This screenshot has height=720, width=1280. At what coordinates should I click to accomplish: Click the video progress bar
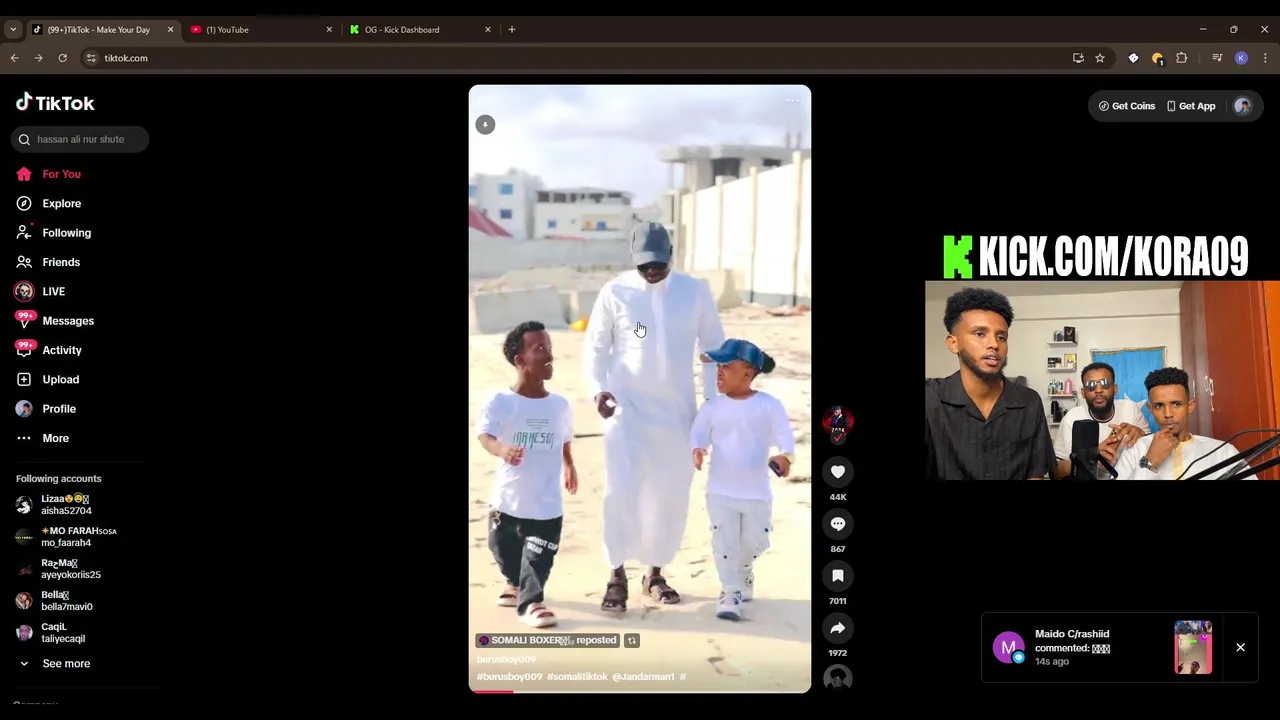click(640, 691)
